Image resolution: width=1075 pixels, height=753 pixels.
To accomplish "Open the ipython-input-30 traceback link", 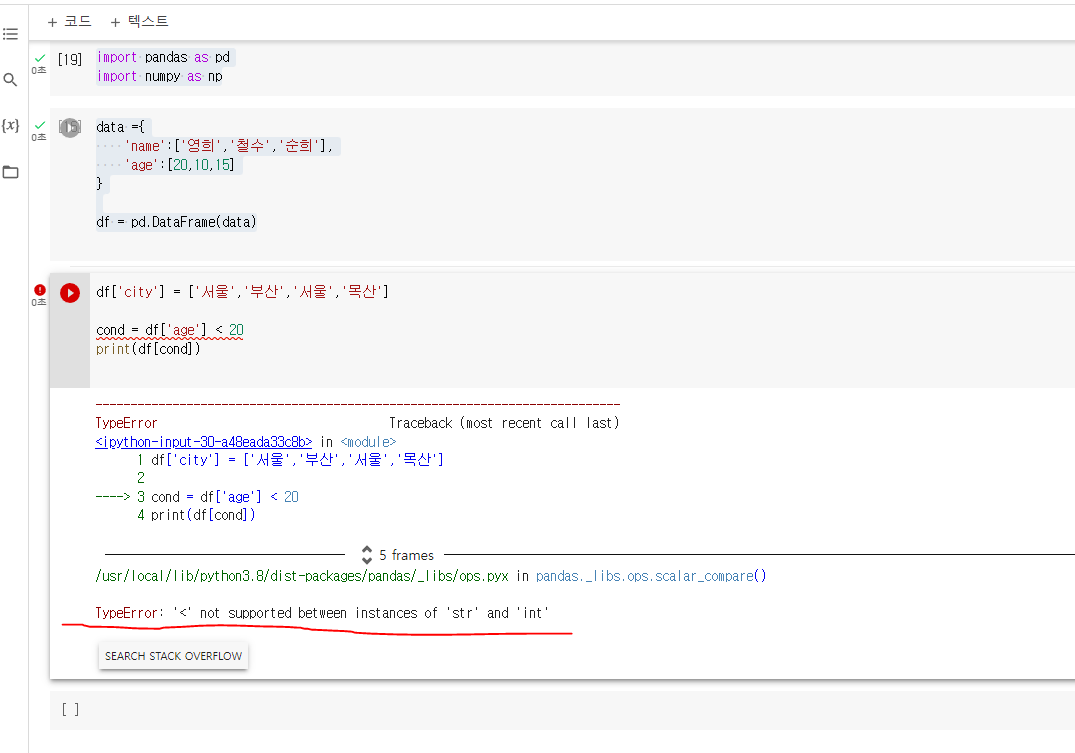I will click(x=204, y=442).
